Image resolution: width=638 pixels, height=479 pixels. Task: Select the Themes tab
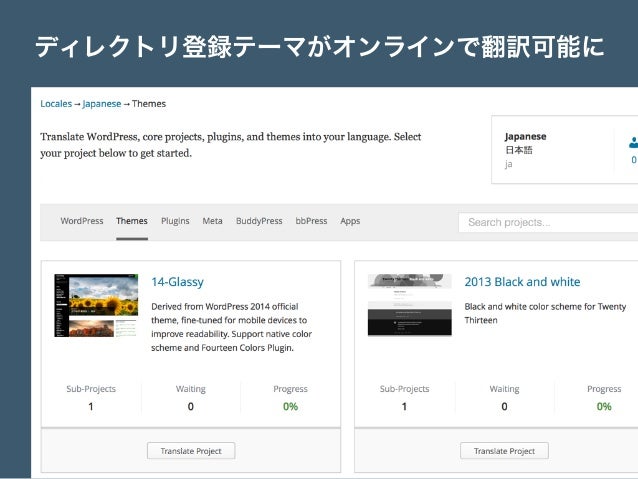point(132,221)
